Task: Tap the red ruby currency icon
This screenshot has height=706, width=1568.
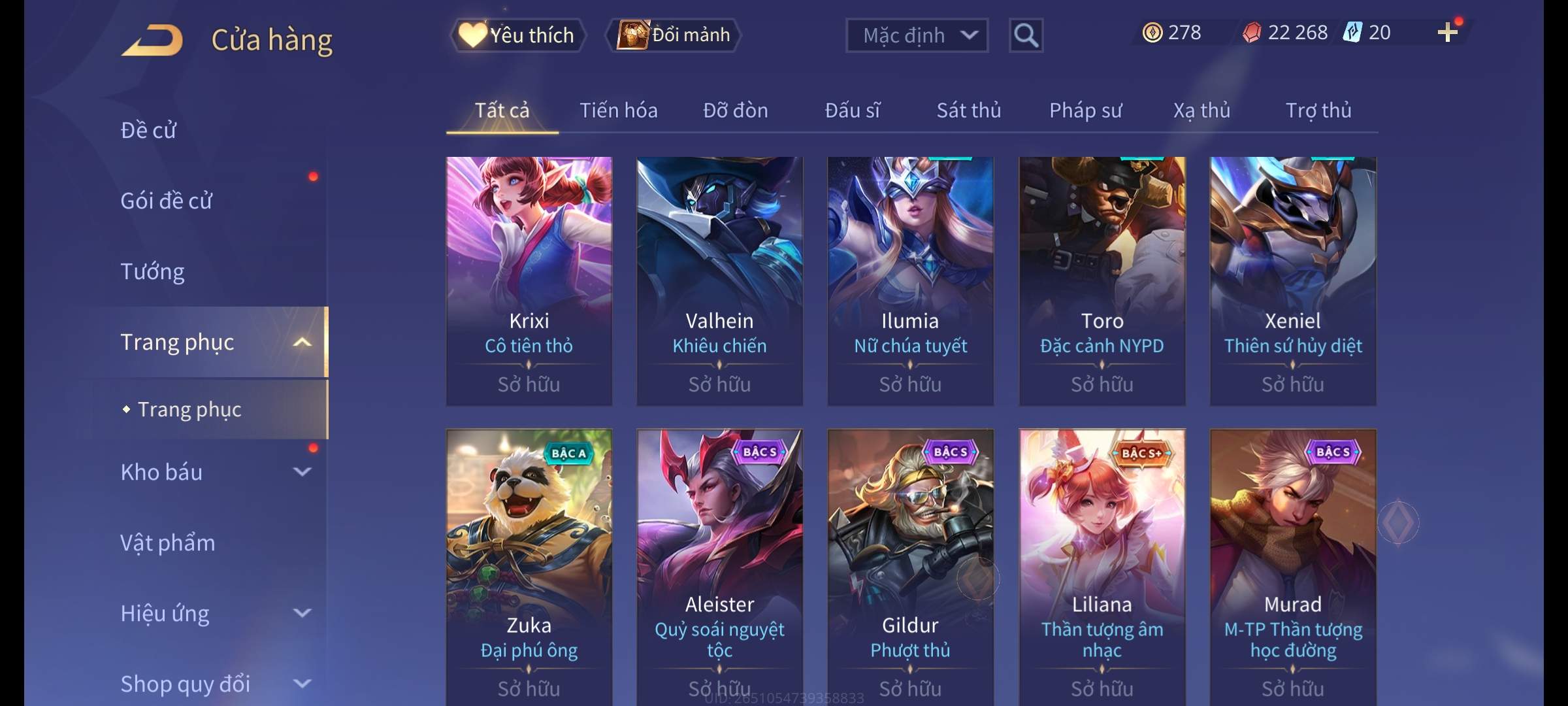Action: pos(1252,33)
